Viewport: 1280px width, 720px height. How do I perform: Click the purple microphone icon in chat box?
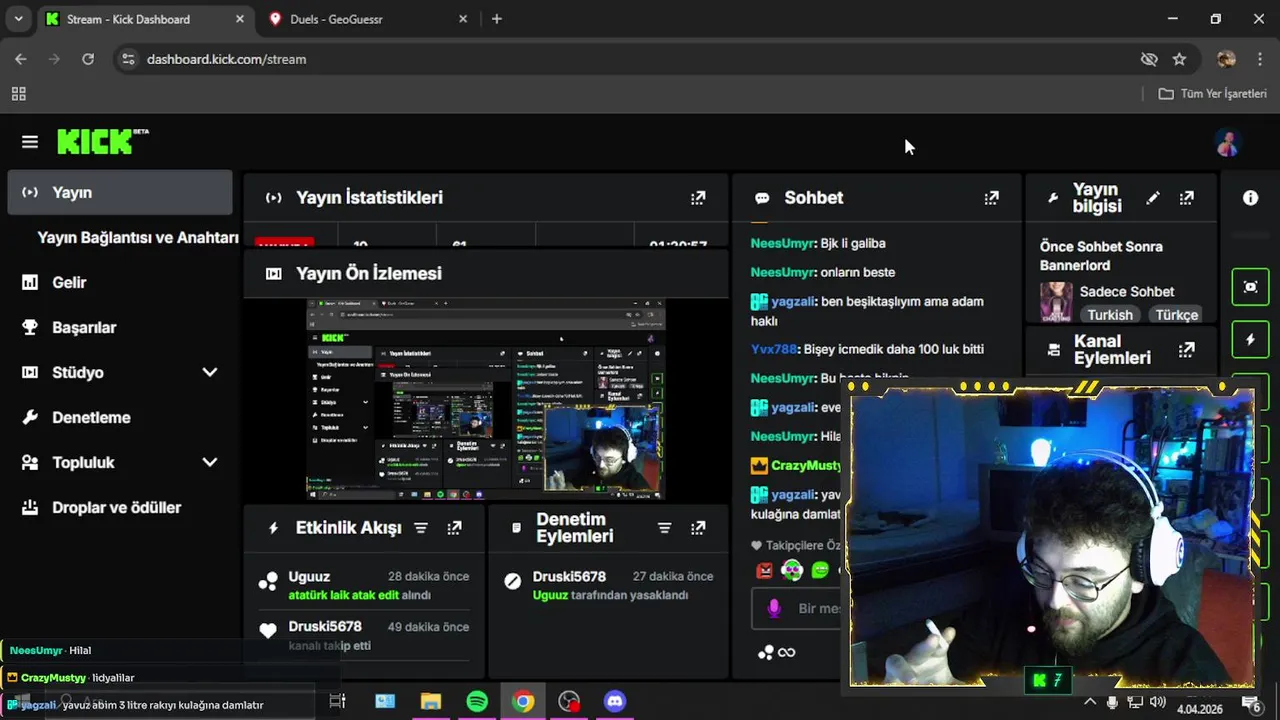pos(773,608)
